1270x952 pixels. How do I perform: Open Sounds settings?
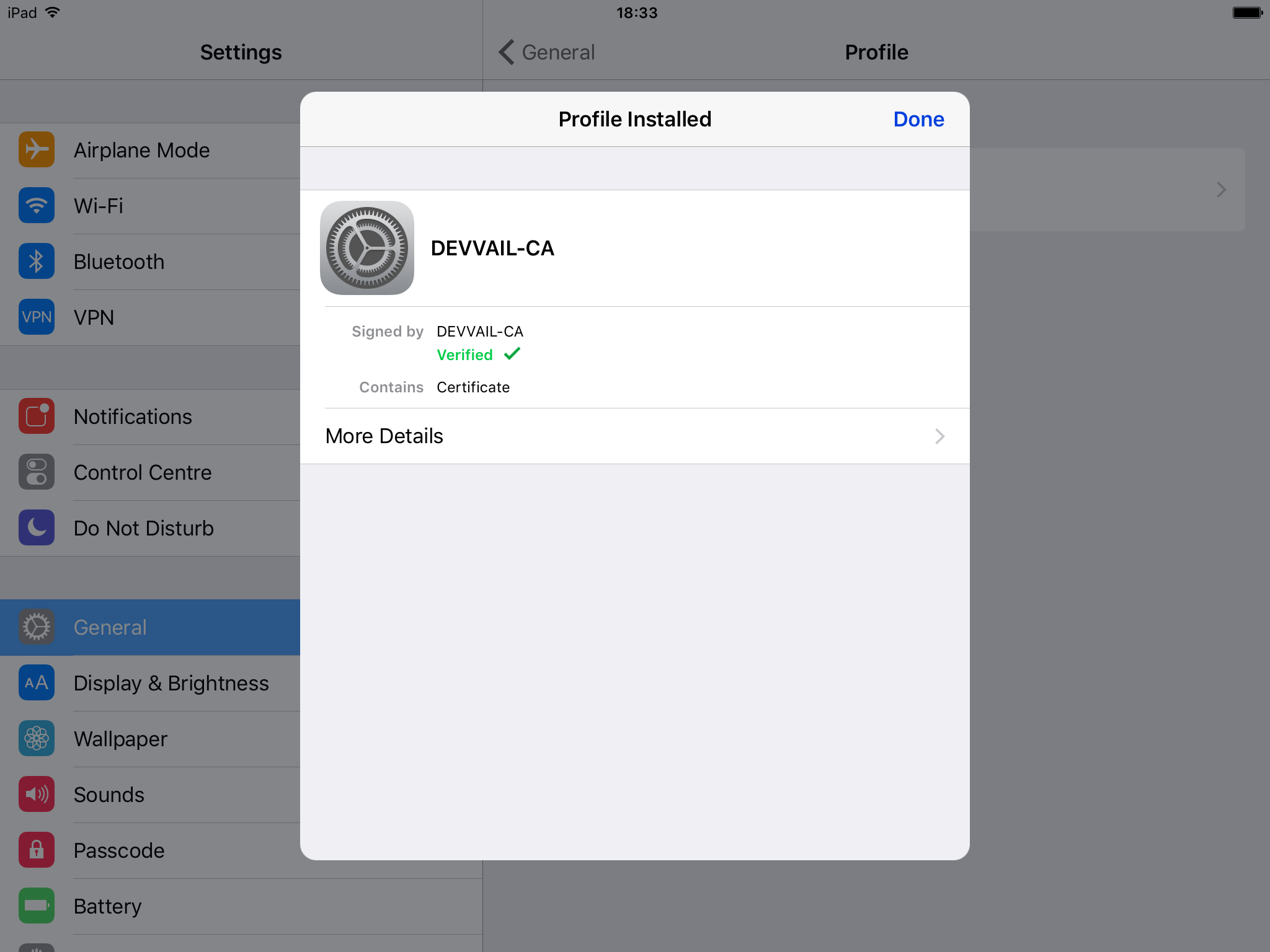[150, 795]
